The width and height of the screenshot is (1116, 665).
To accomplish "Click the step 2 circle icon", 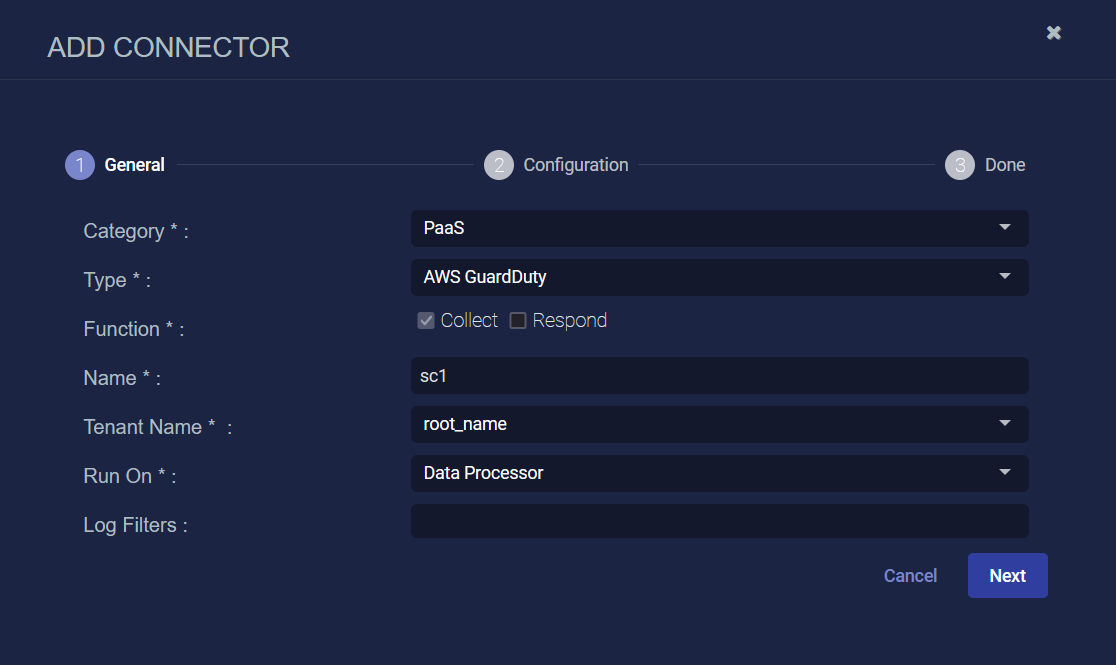I will click(x=499, y=165).
